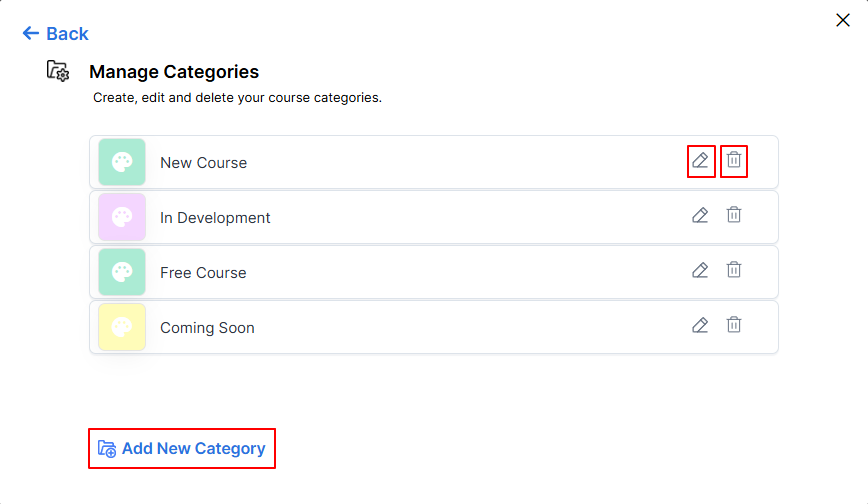Image resolution: width=868 pixels, height=504 pixels.
Task: Select the Free Course category name
Action: coord(203,272)
